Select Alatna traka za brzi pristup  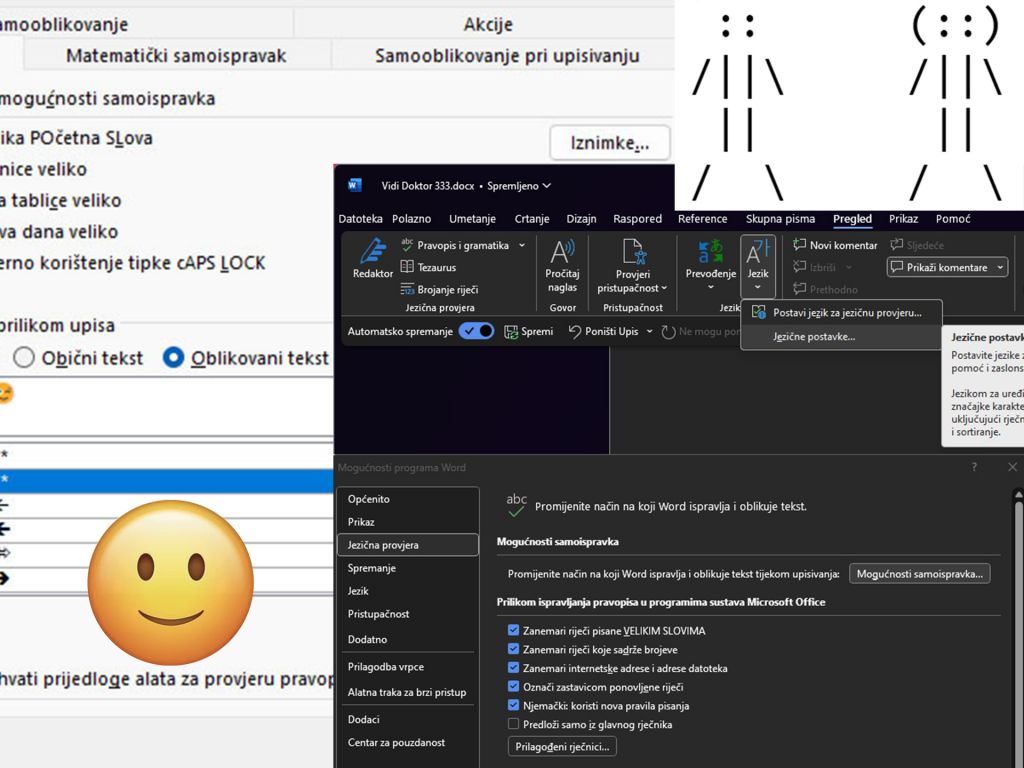click(408, 692)
